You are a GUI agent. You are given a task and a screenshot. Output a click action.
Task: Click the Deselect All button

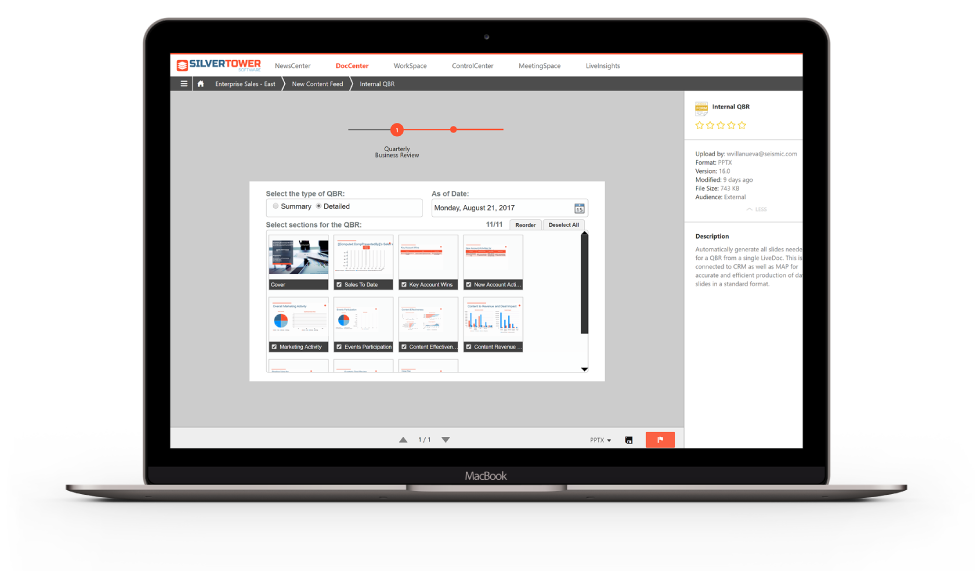pyautogui.click(x=564, y=225)
